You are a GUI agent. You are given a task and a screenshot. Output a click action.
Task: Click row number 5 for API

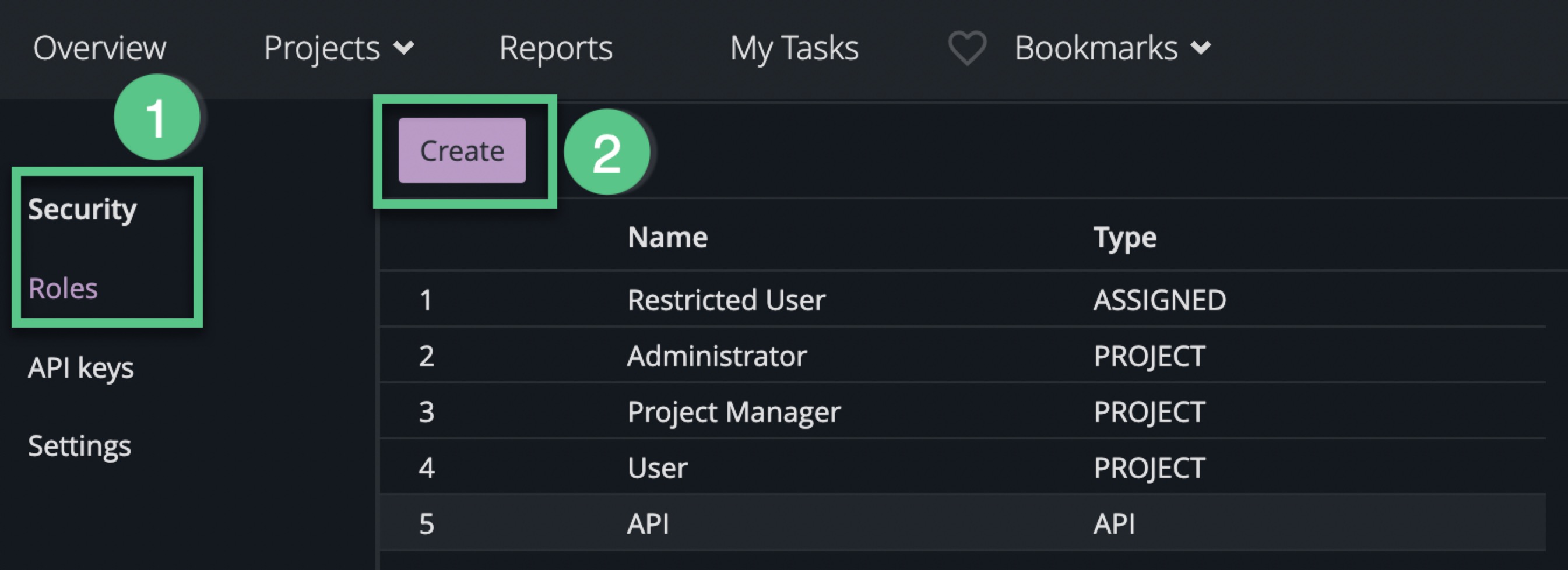pos(426,524)
